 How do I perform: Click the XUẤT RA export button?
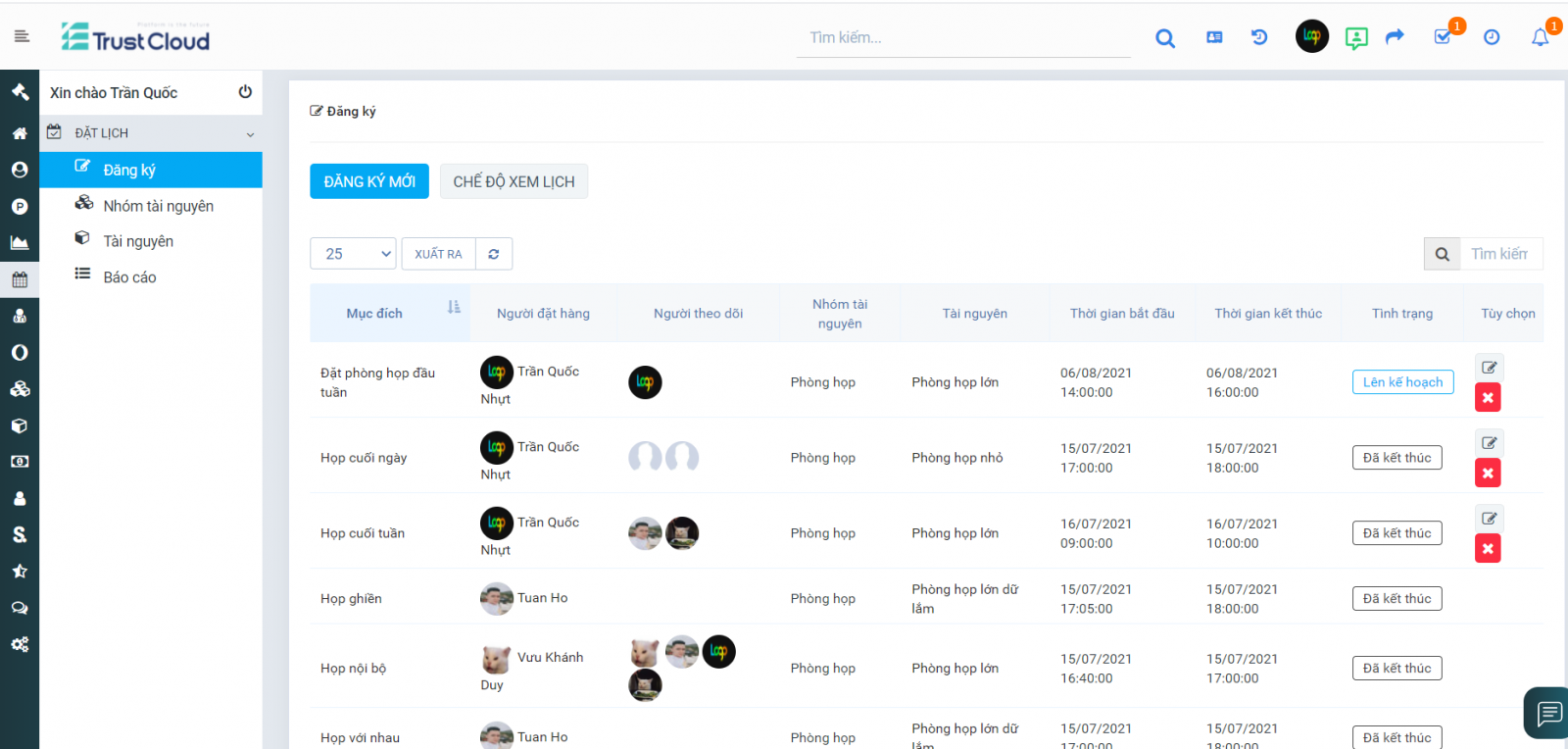(438, 254)
